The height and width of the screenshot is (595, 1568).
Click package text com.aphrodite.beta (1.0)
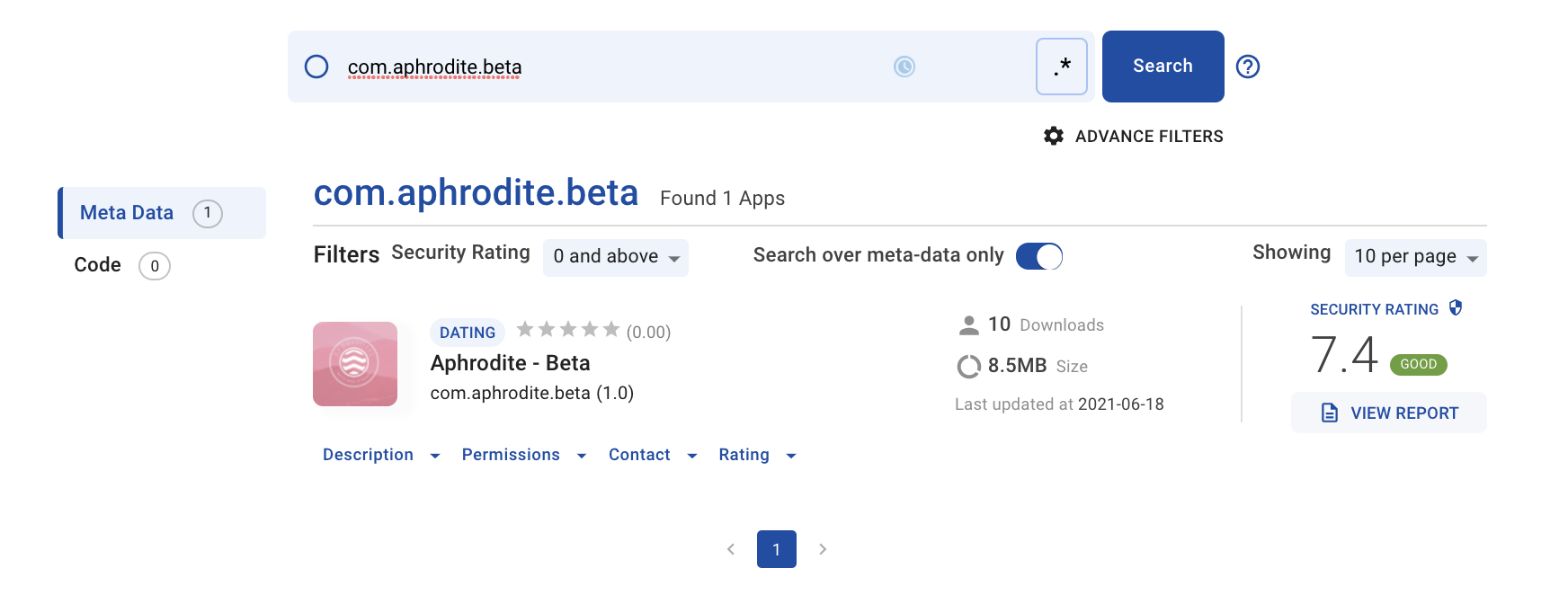coord(532,393)
